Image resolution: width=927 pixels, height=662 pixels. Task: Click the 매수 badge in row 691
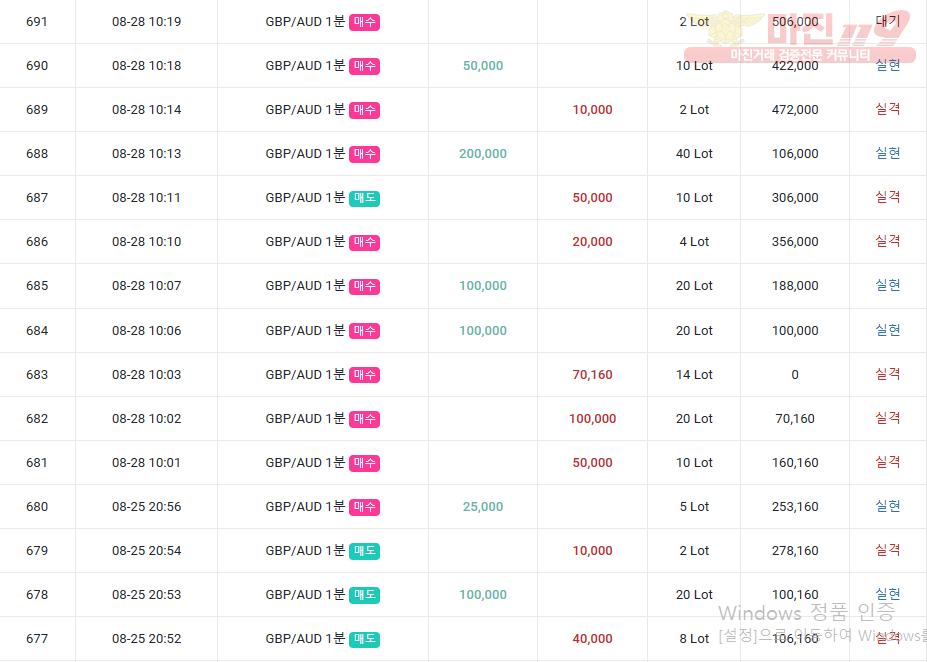tap(365, 22)
